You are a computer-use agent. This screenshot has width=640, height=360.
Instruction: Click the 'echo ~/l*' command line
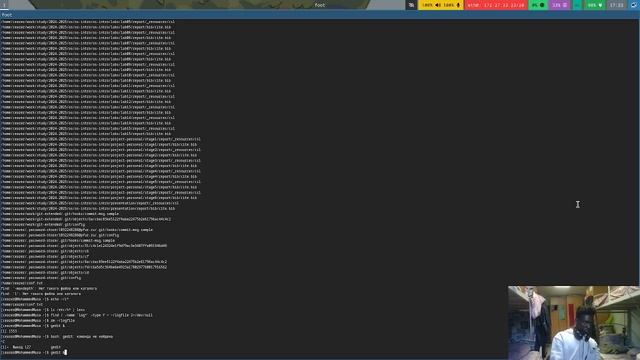pyautogui.click(x=35, y=299)
